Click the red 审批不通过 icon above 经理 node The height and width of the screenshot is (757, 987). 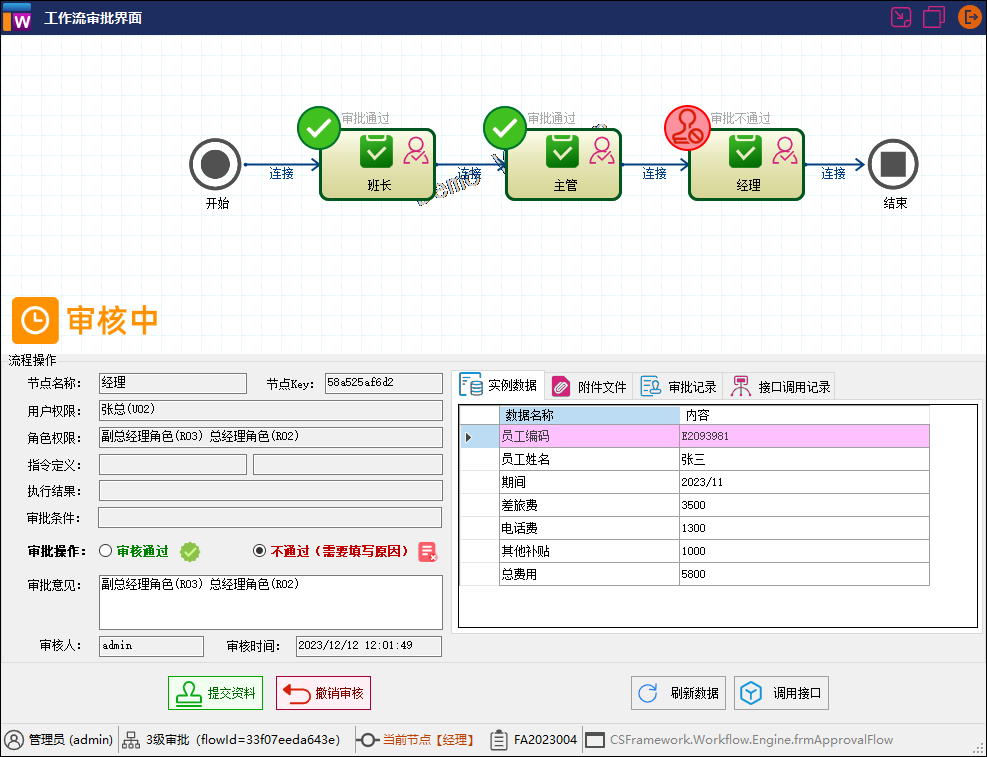687,128
